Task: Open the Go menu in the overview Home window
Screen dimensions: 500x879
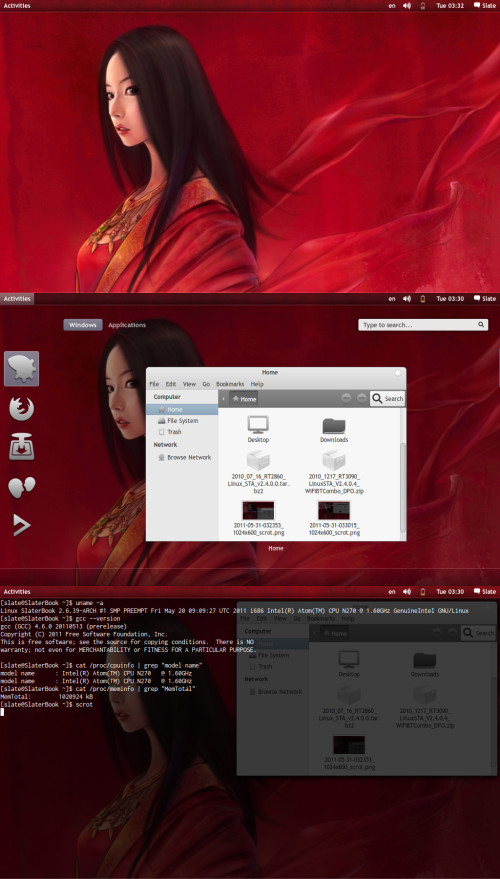Action: (206, 384)
